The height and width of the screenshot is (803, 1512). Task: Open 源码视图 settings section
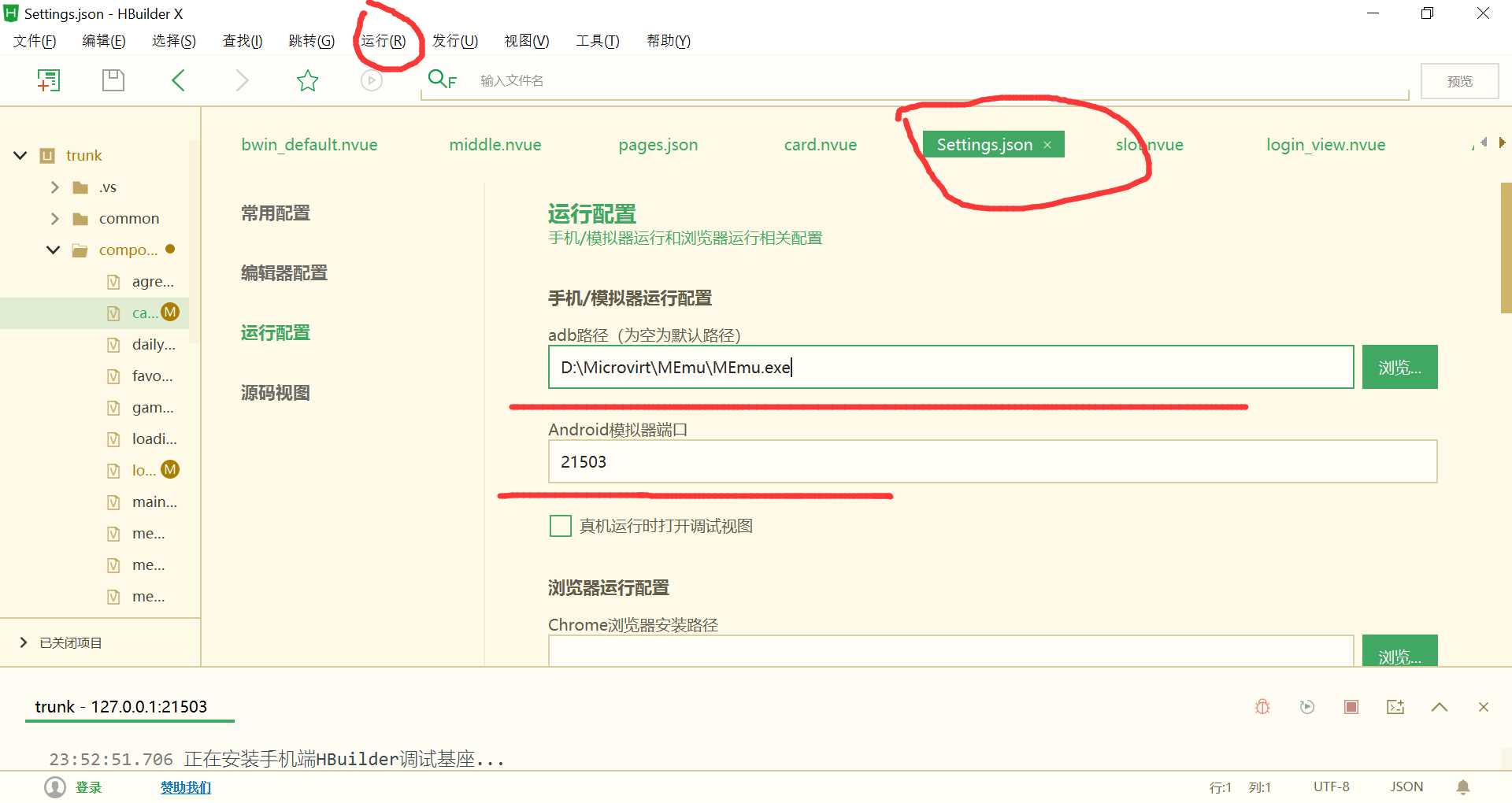pyautogui.click(x=276, y=393)
